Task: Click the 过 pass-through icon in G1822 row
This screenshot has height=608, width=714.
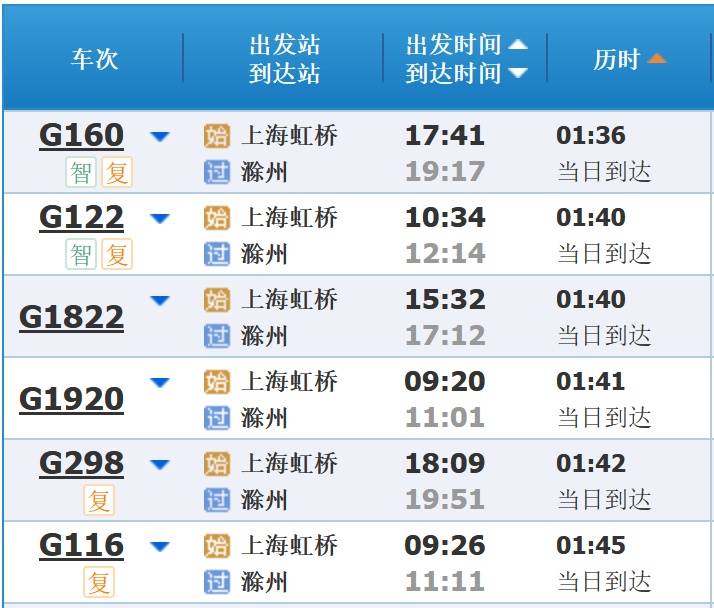Action: 217,336
